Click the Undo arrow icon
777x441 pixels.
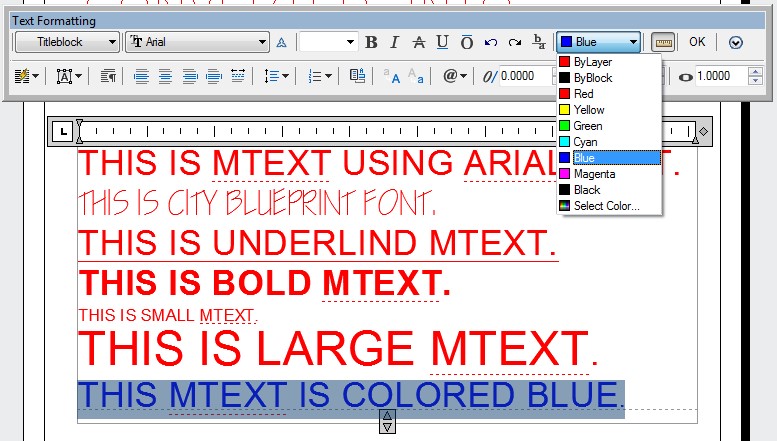pyautogui.click(x=491, y=42)
